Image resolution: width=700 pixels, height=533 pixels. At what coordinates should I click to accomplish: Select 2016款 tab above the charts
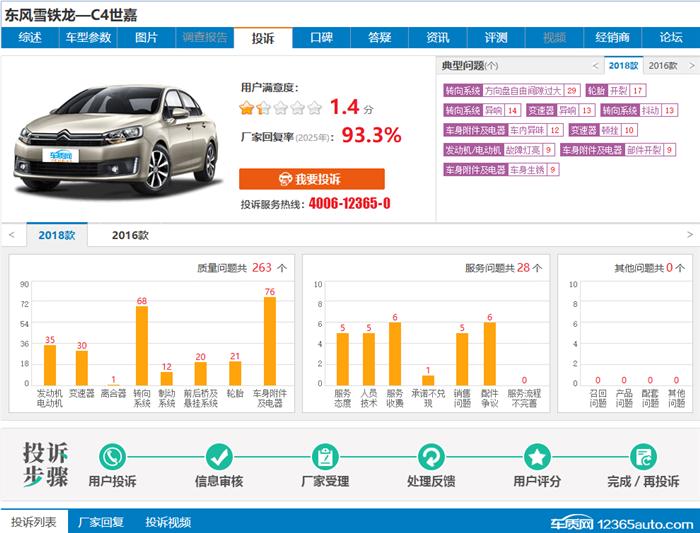[x=129, y=235]
